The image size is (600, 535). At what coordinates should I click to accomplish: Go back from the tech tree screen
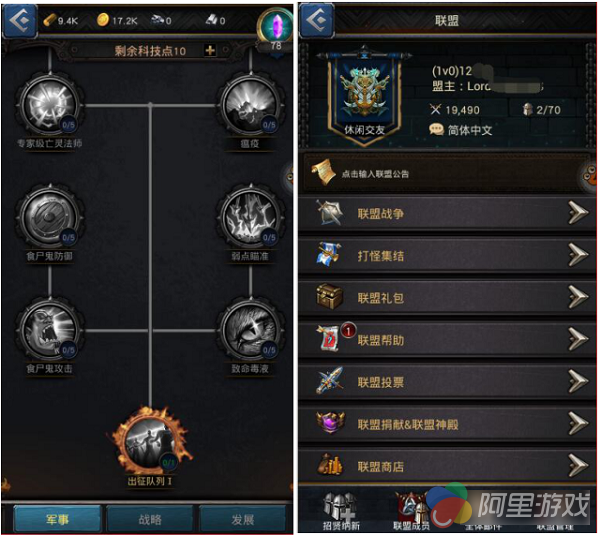[x=20, y=20]
